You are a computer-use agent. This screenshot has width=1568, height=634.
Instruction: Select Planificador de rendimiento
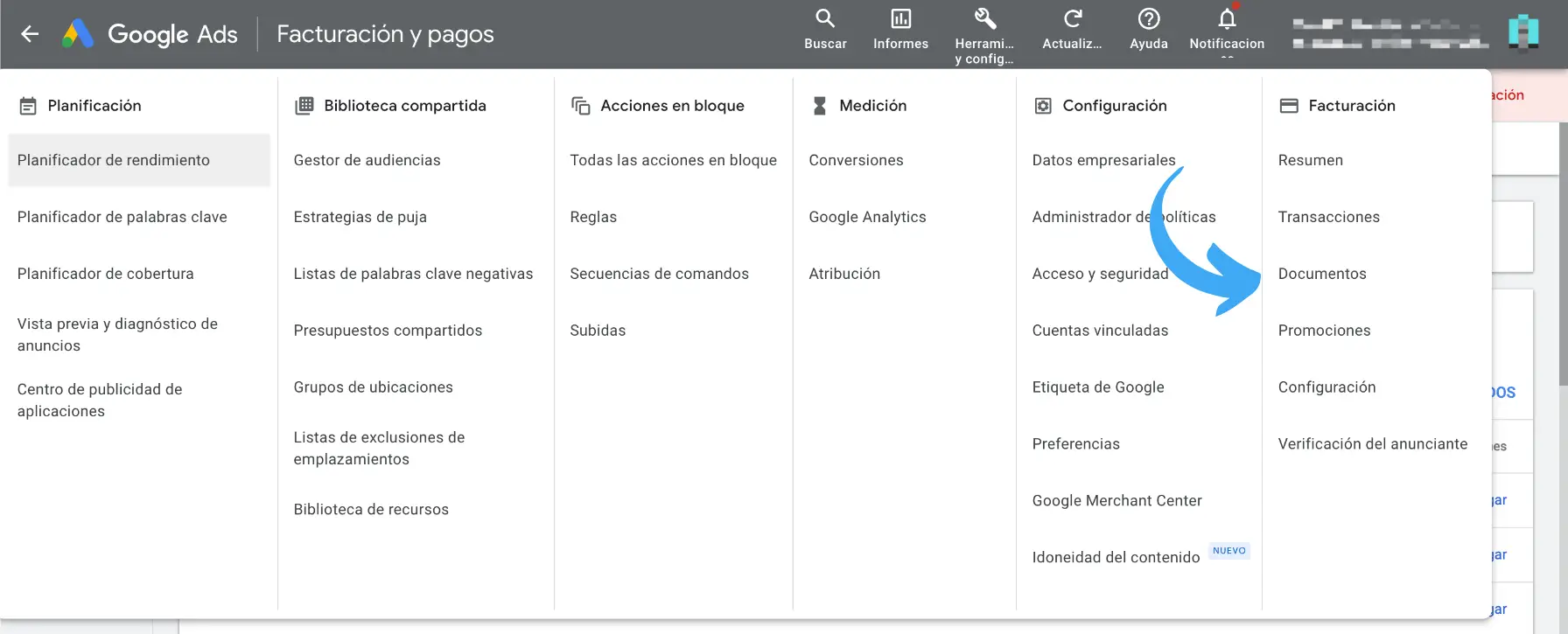139,160
